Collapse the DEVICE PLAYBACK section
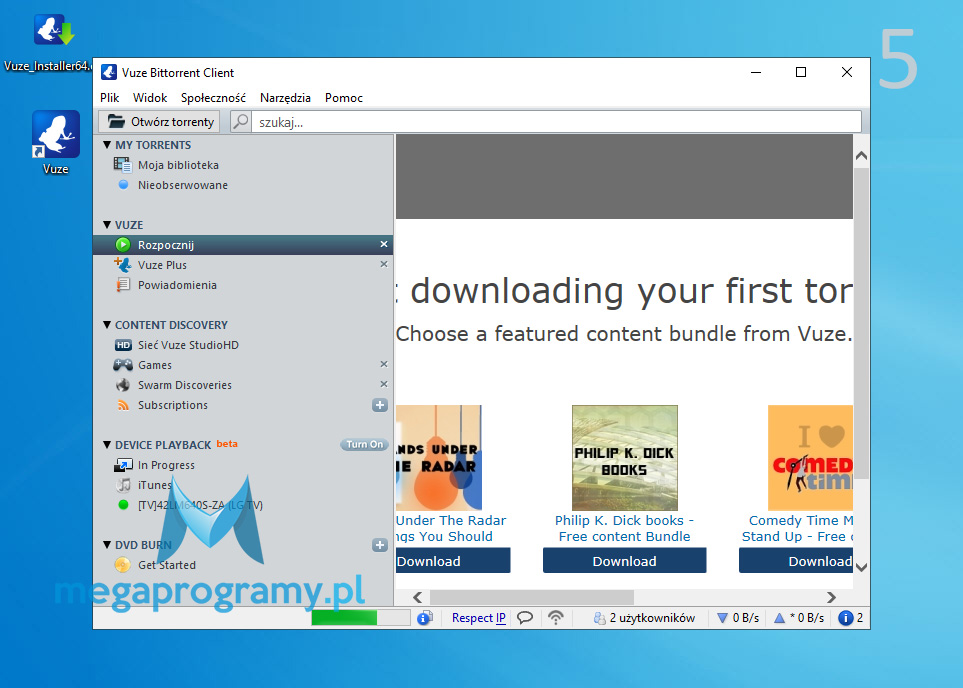 (107, 445)
